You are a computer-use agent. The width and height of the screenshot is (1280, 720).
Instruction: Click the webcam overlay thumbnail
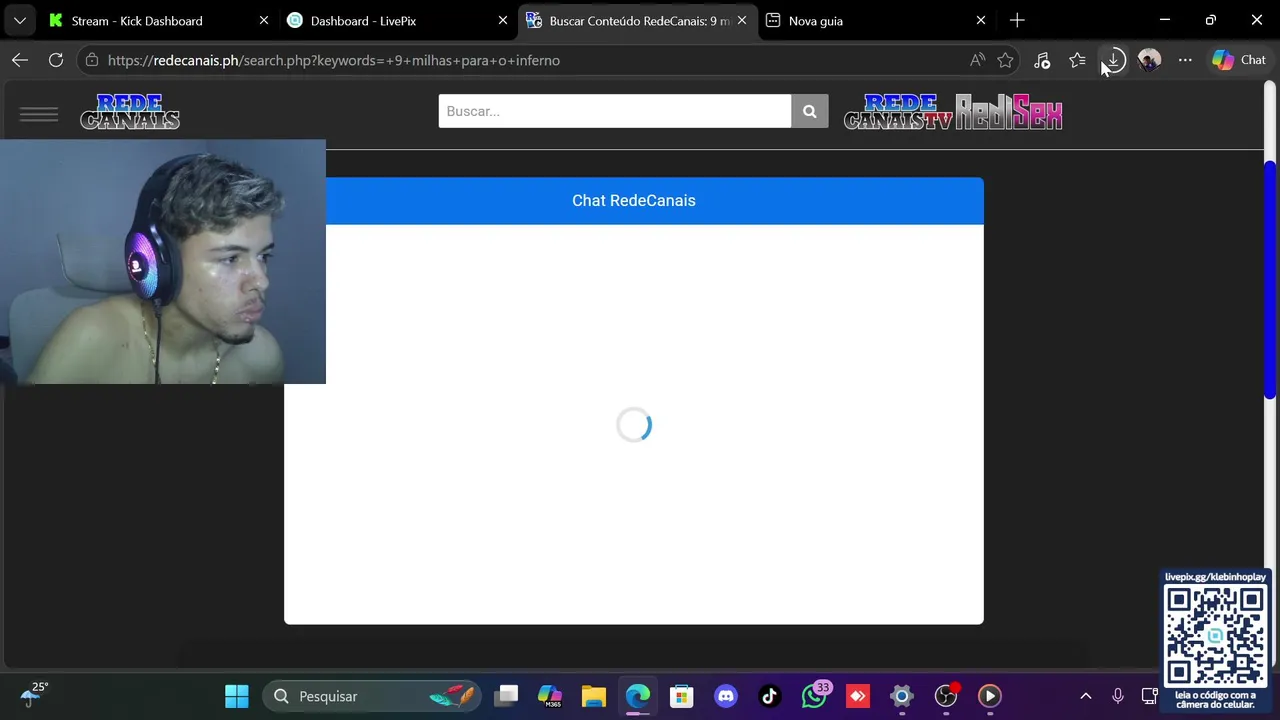click(x=163, y=262)
